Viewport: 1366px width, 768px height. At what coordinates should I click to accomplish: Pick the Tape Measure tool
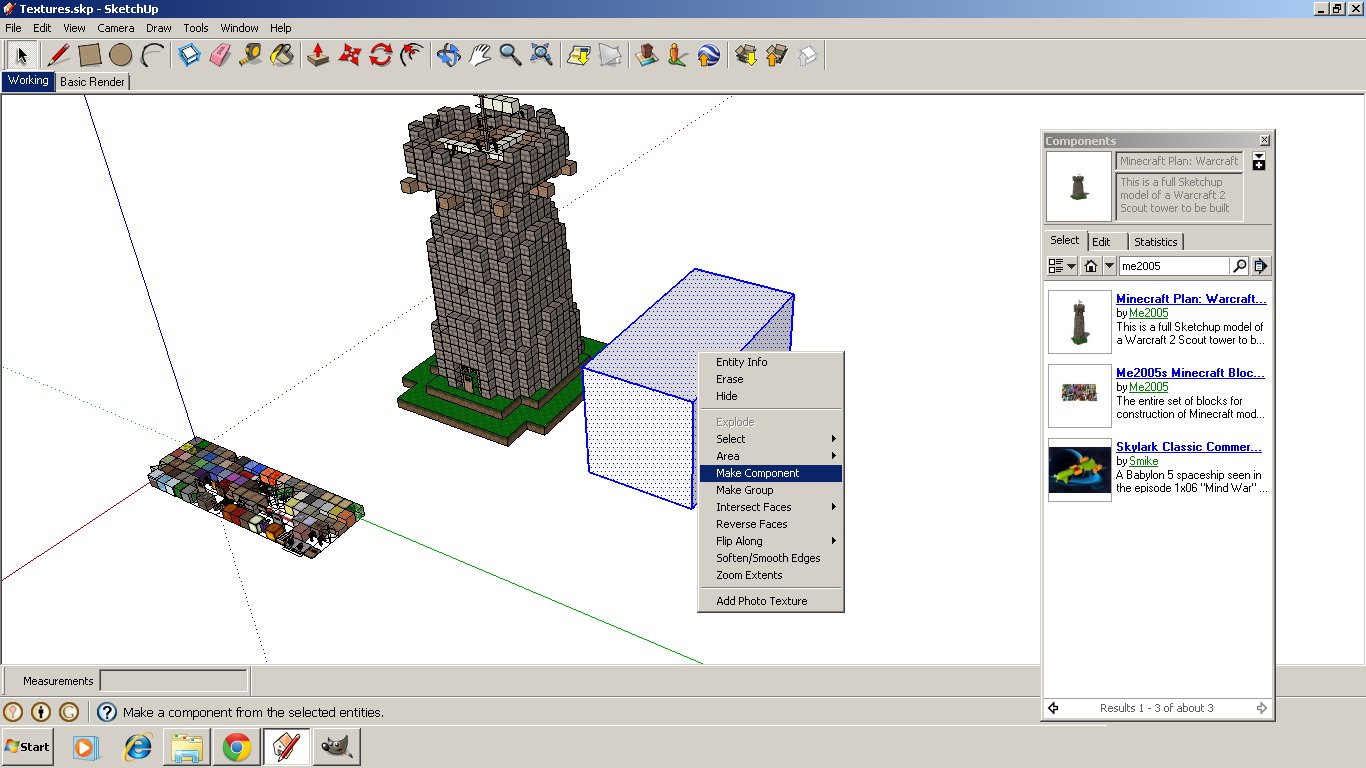point(252,55)
